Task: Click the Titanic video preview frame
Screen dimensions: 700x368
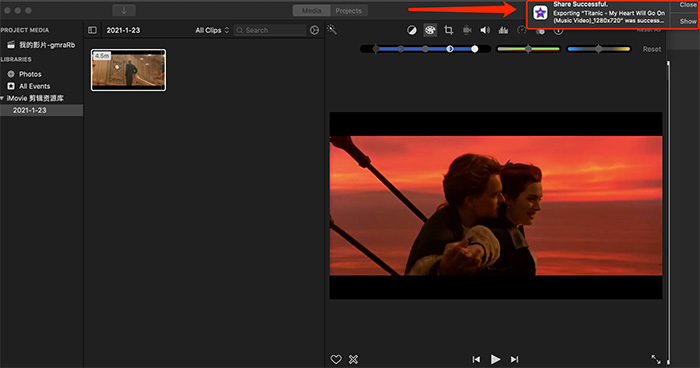Action: [496, 205]
